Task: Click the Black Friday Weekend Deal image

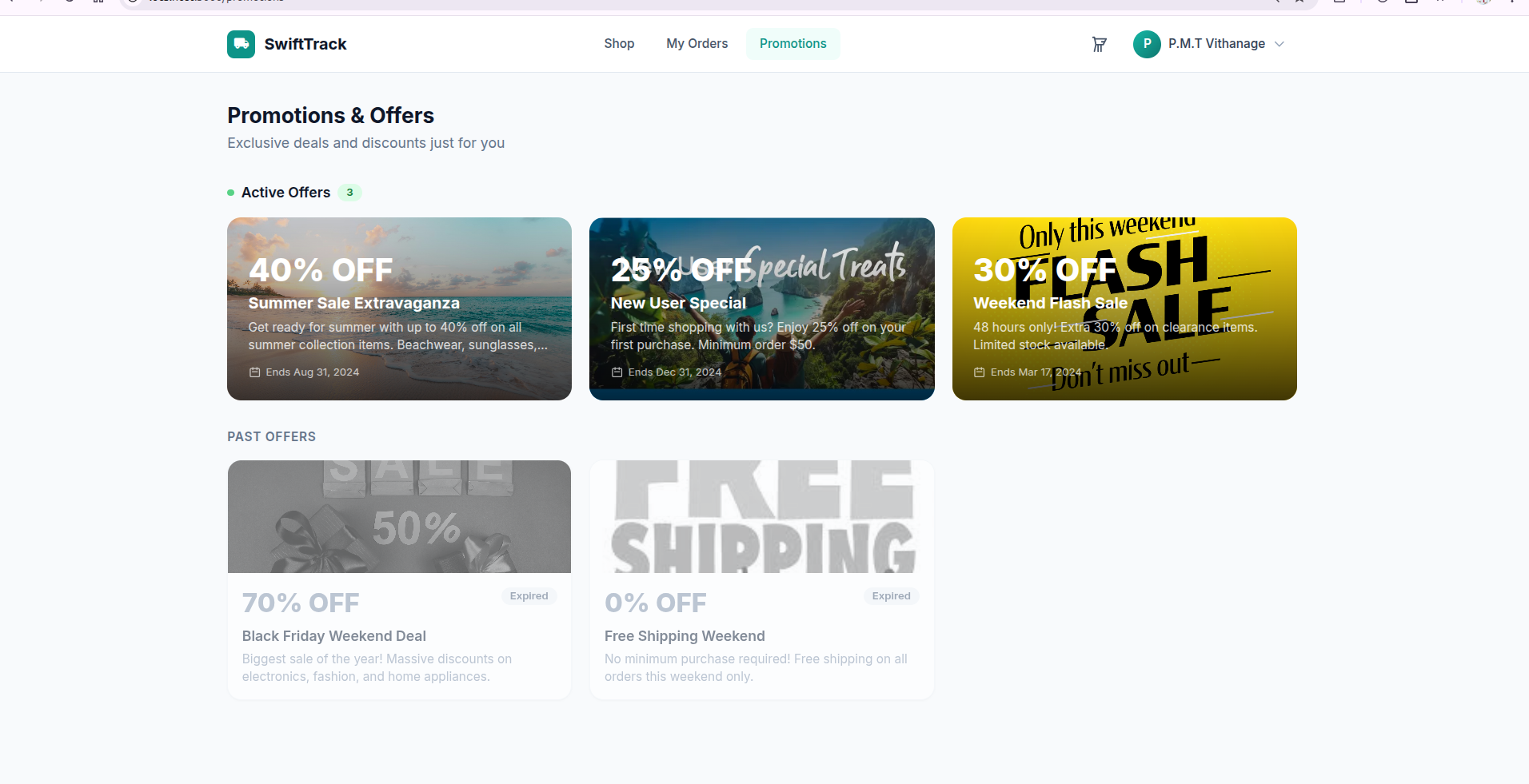Action: 399,516
